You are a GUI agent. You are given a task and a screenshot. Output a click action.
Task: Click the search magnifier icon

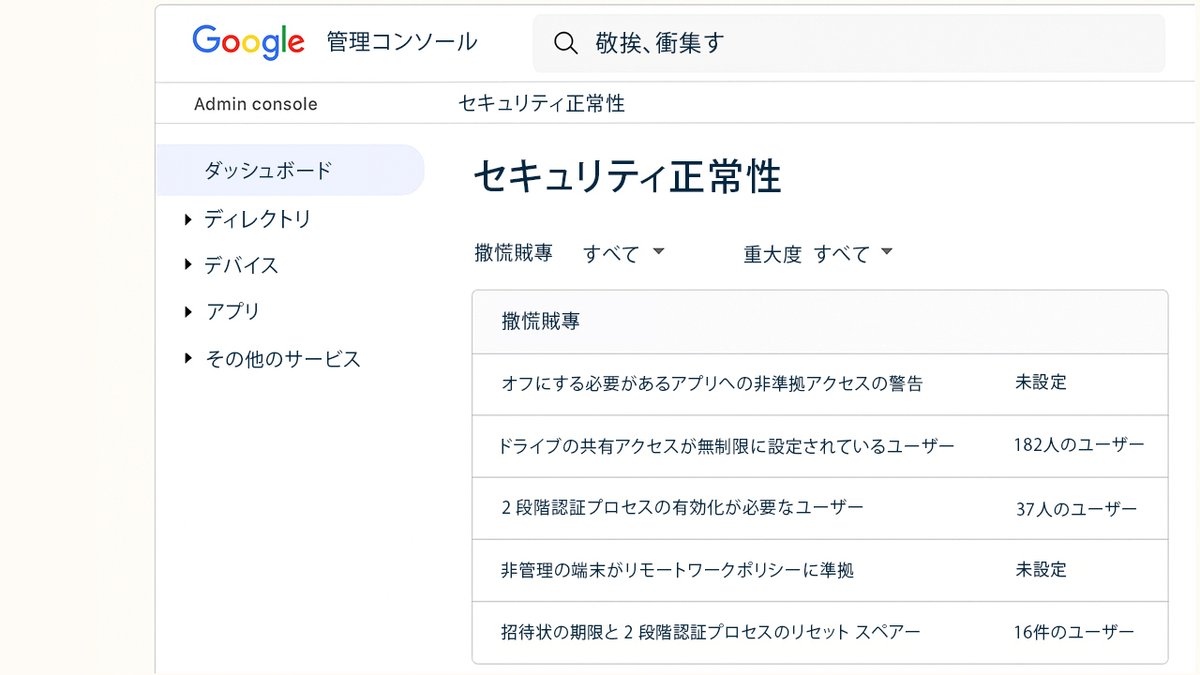566,43
